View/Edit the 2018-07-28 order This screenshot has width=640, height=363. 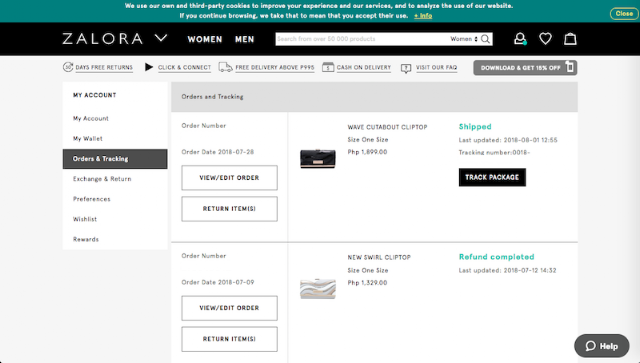(x=229, y=178)
